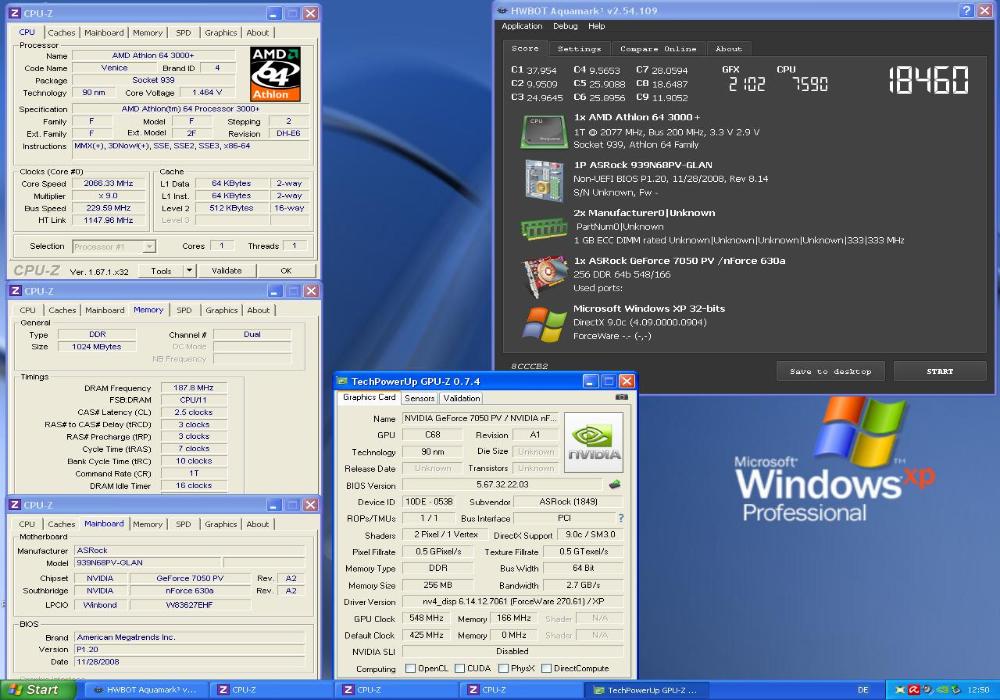Take a GPU-Z screenshot with the camera icon
The height and width of the screenshot is (700, 1000).
point(621,397)
